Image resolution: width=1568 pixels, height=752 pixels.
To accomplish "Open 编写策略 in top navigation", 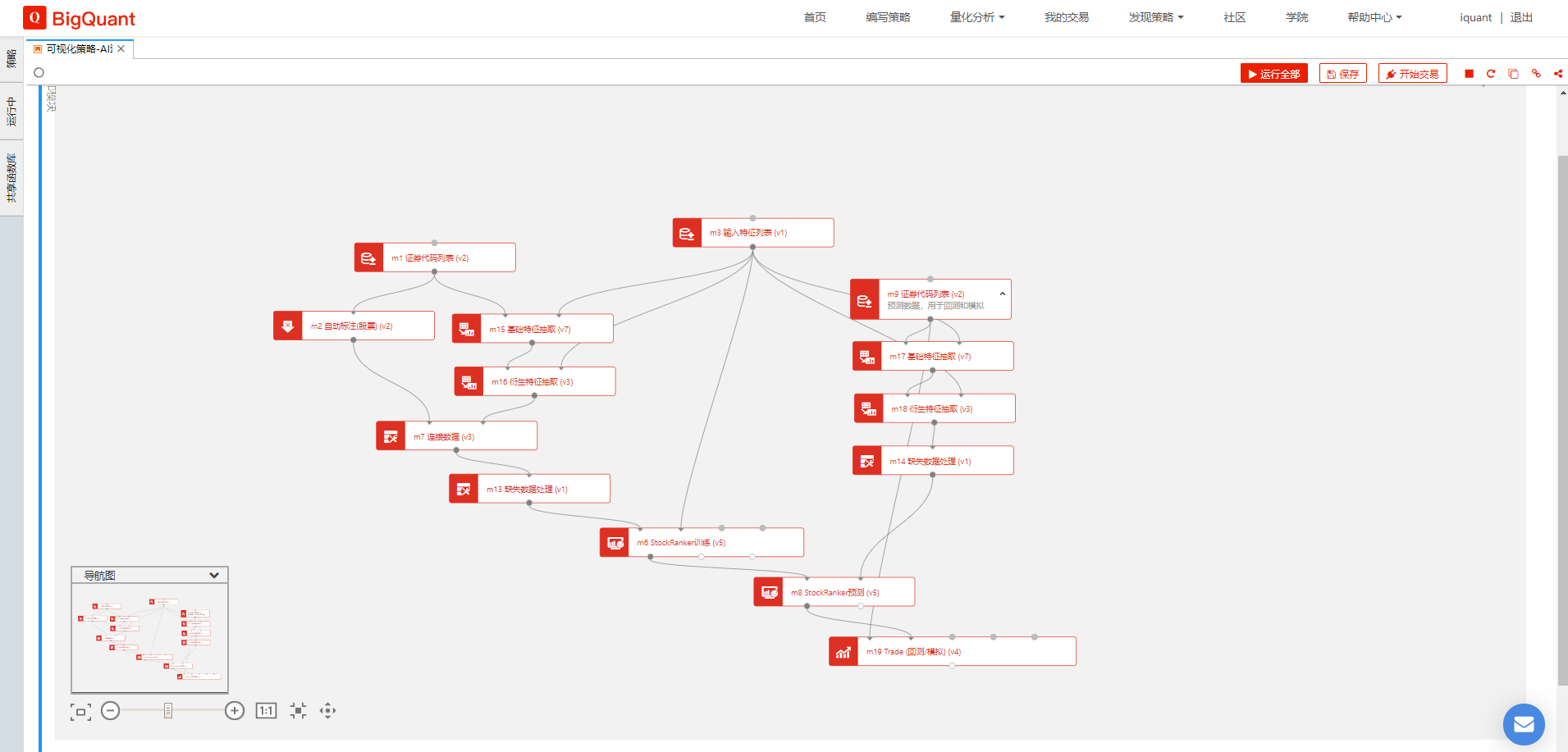I will pos(888,17).
